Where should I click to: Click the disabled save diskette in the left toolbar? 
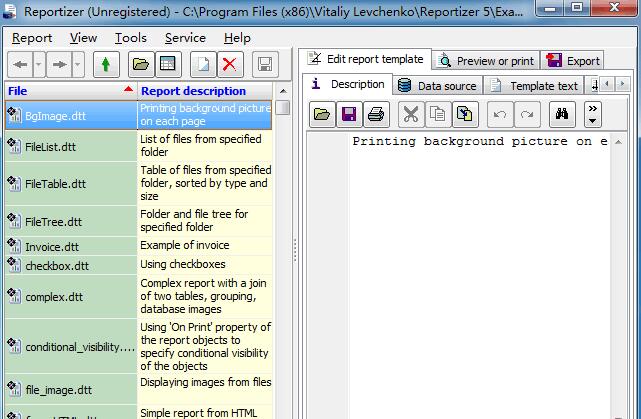(x=265, y=64)
